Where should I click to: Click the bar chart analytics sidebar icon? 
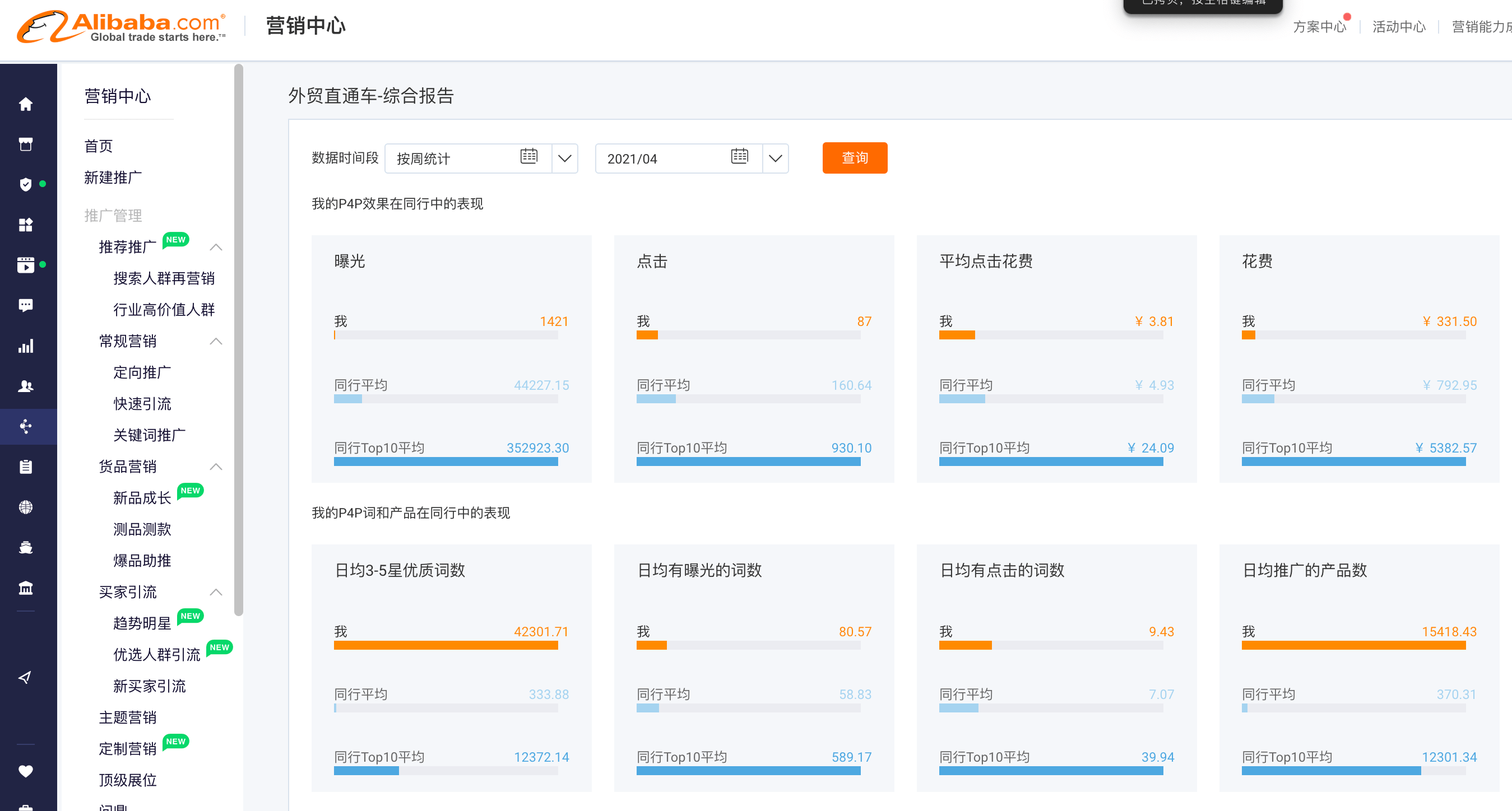click(x=25, y=346)
